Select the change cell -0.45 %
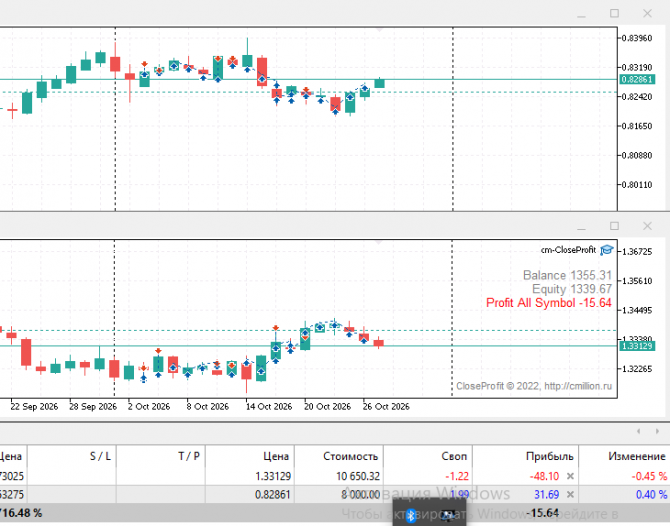This screenshot has width=670, height=526. [649, 476]
